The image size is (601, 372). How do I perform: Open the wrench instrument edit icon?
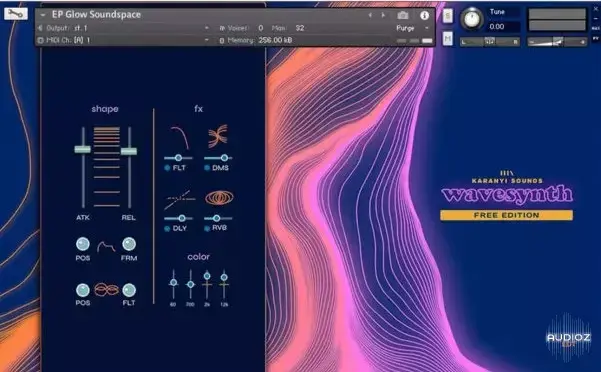(16, 14)
